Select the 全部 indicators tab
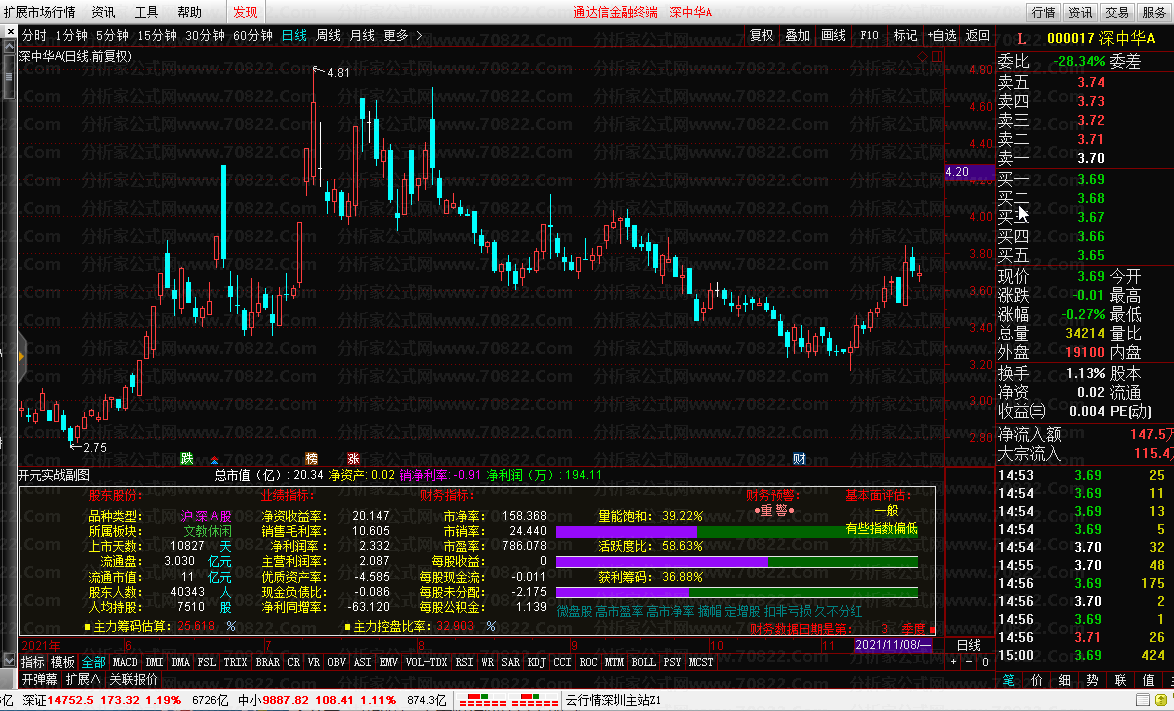Viewport: 1174px width, 711px height. click(94, 662)
